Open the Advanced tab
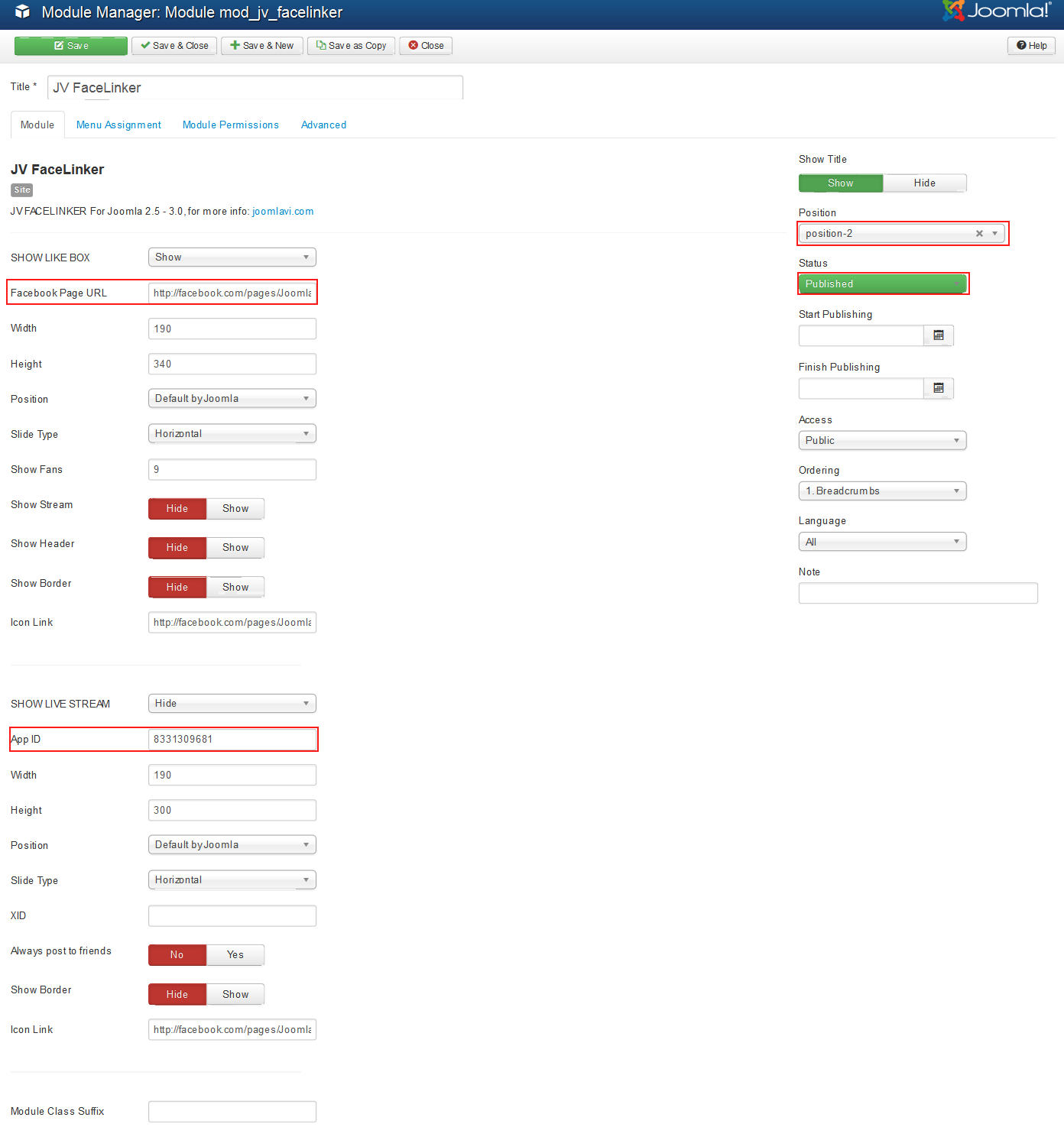The width and height of the screenshot is (1064, 1140). (x=323, y=125)
